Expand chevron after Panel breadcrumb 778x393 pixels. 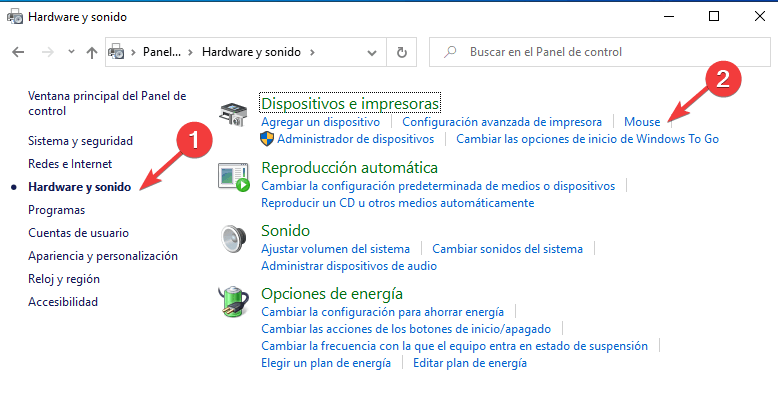(x=190, y=52)
